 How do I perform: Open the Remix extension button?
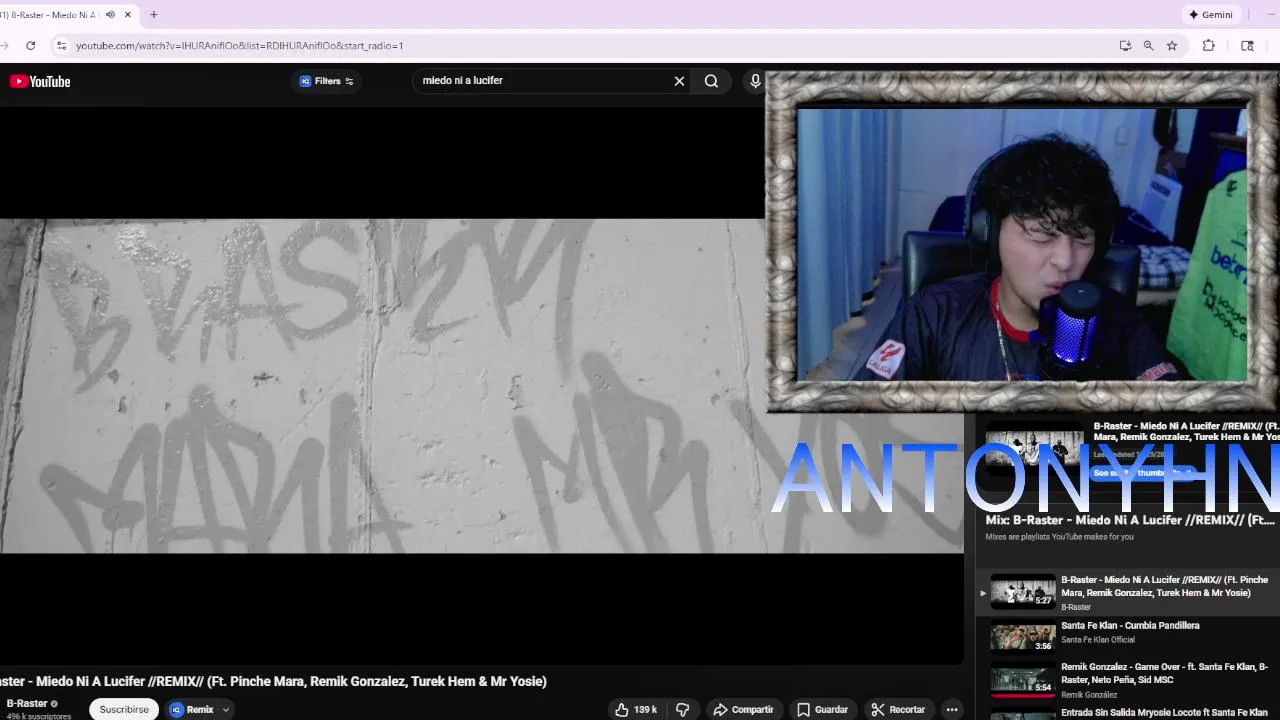tap(192, 709)
